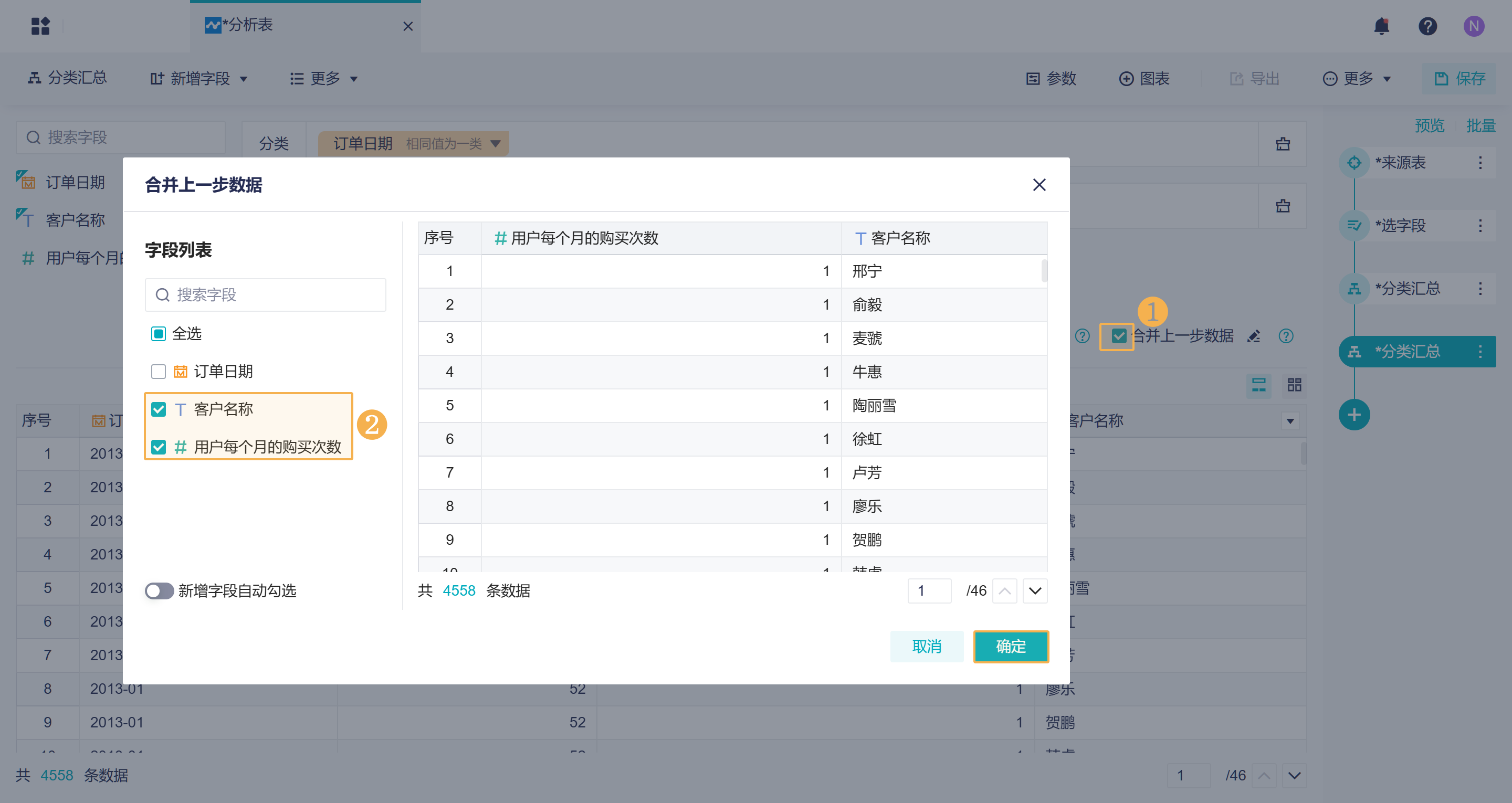Switch to the list layout view icon
This screenshot has height=803, width=1512.
point(1258,385)
